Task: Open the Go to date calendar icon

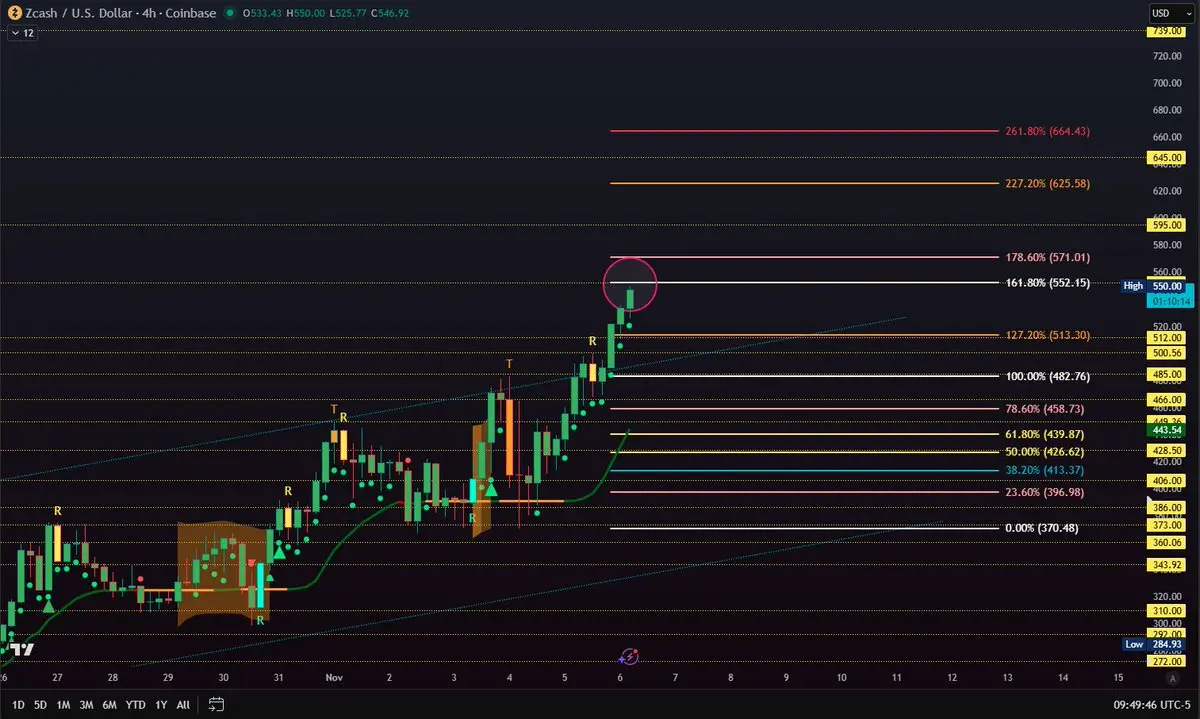Action: (215, 705)
